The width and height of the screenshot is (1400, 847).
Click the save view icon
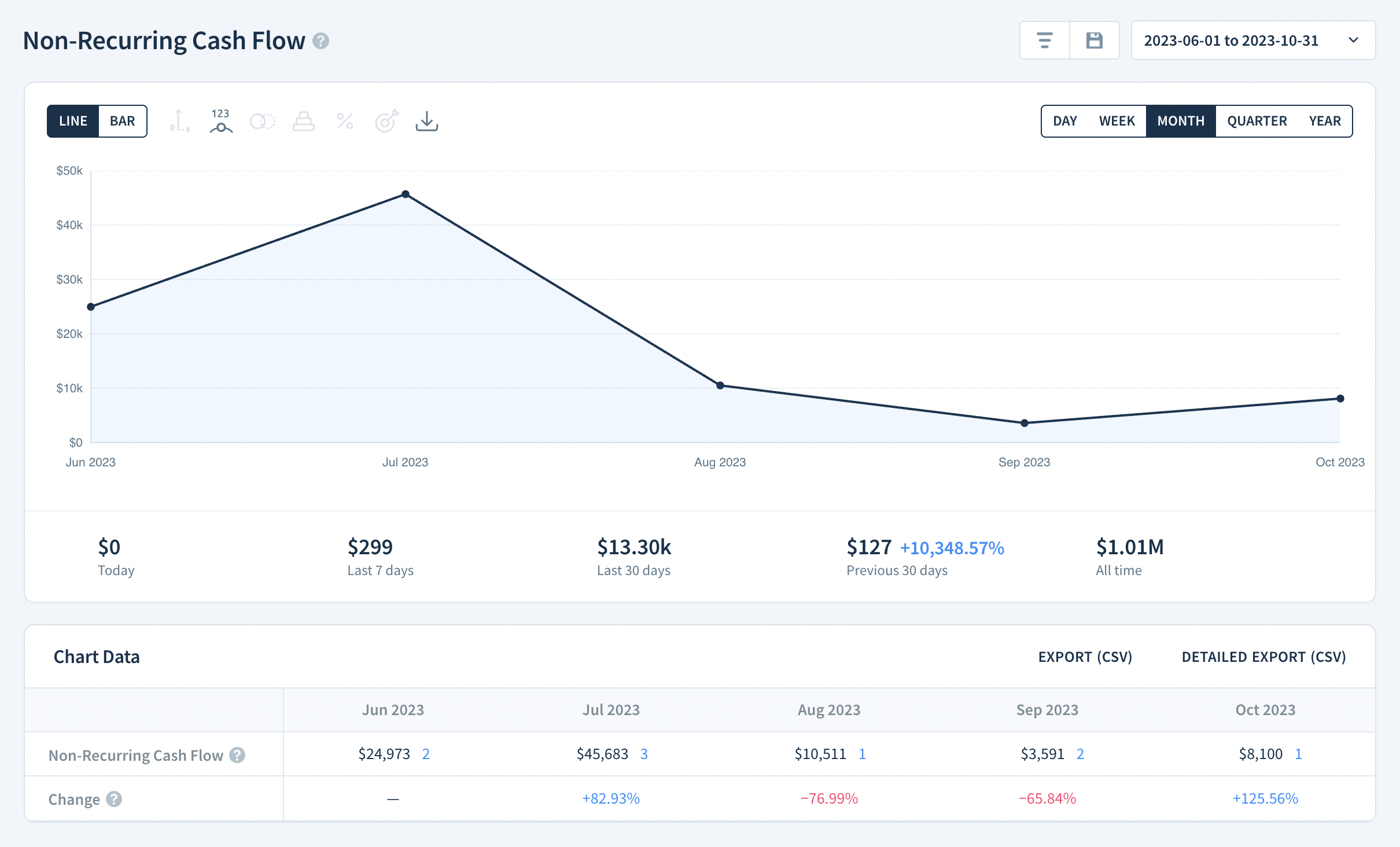(1095, 40)
